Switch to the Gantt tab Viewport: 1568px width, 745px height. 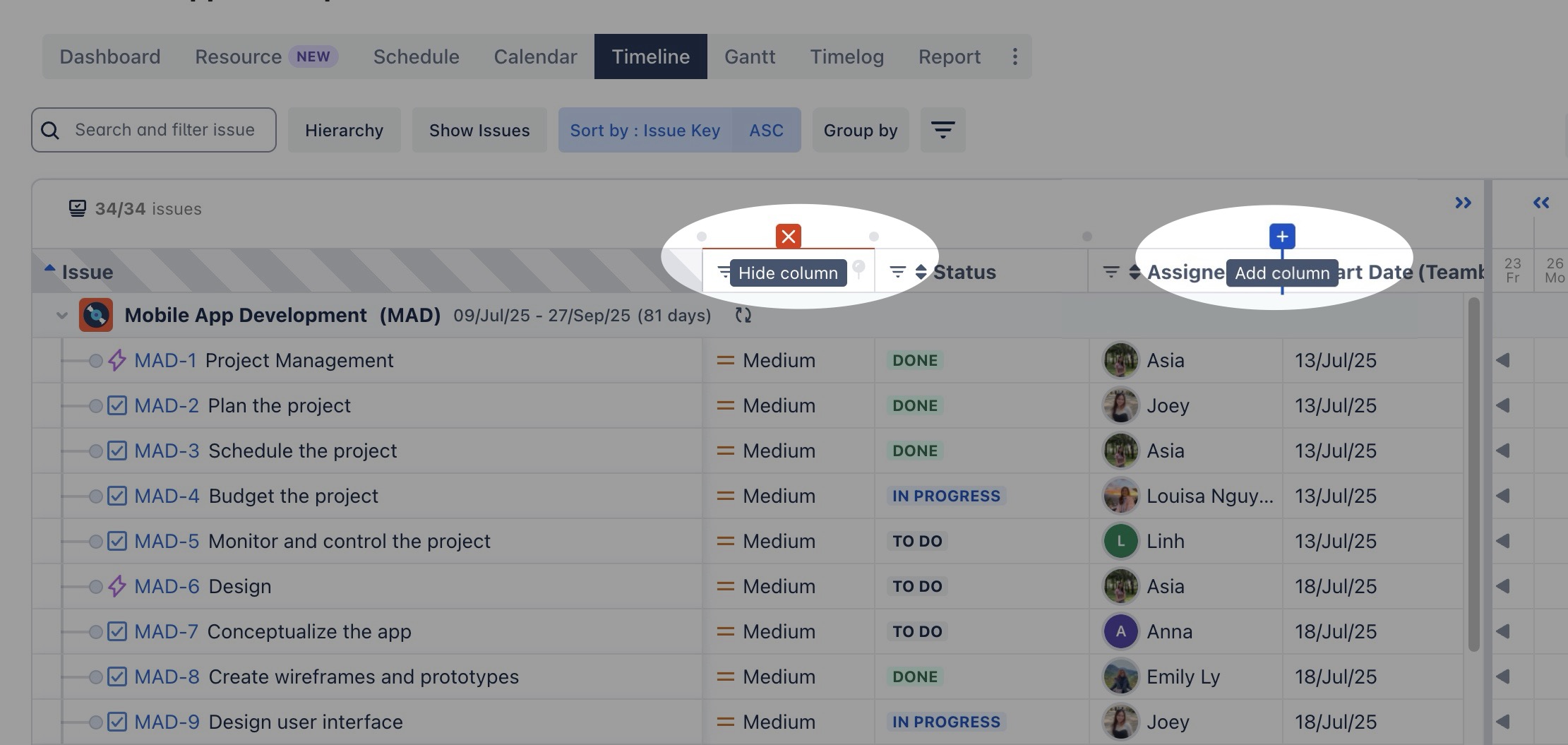coord(749,56)
